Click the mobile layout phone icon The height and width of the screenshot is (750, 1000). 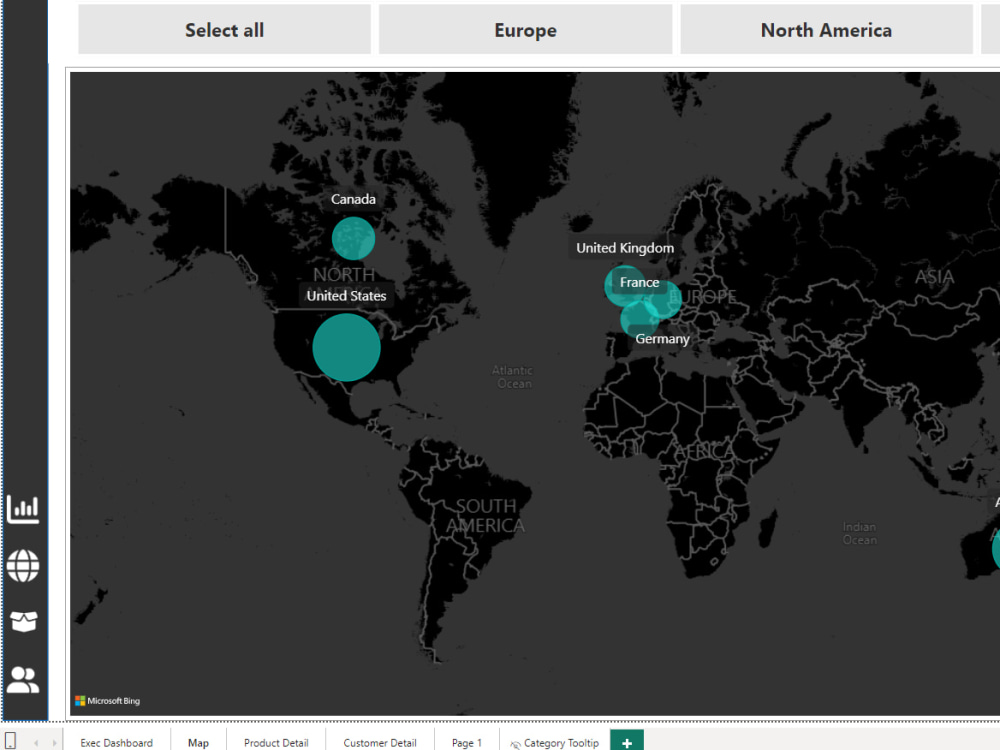coord(10,742)
